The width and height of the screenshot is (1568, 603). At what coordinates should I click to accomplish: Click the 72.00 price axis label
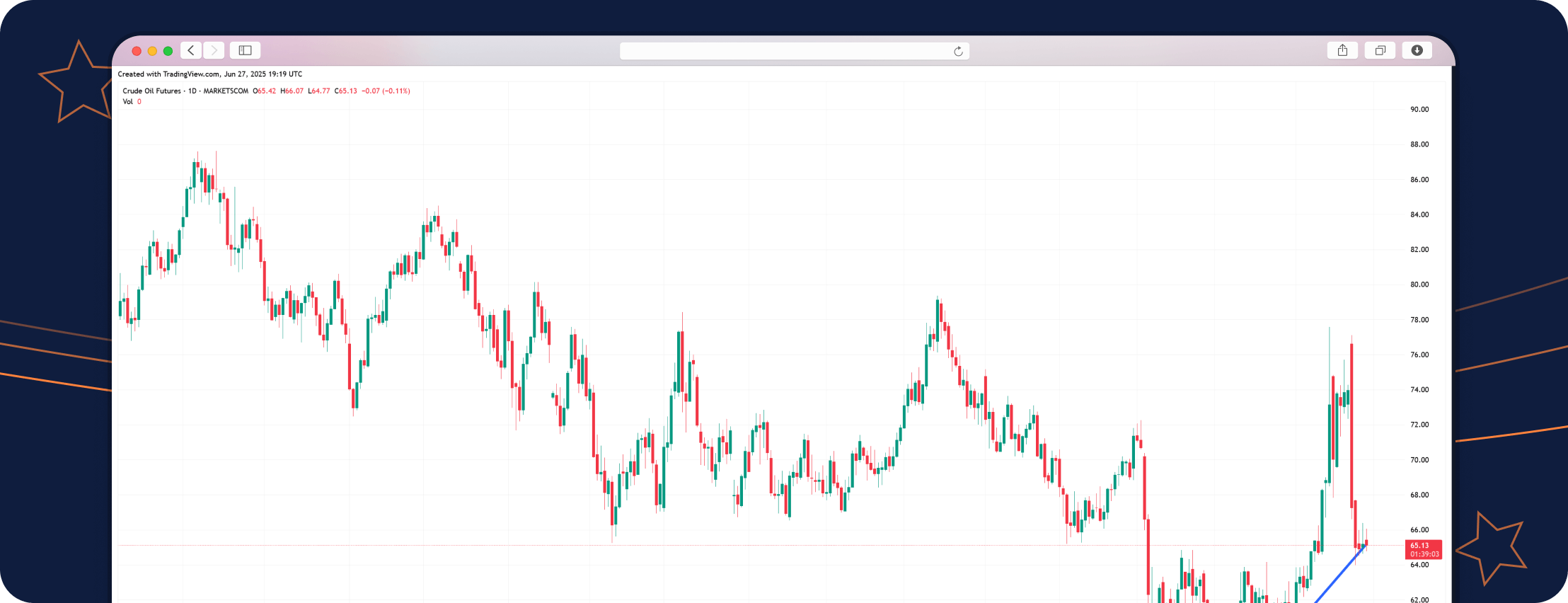(x=1419, y=425)
